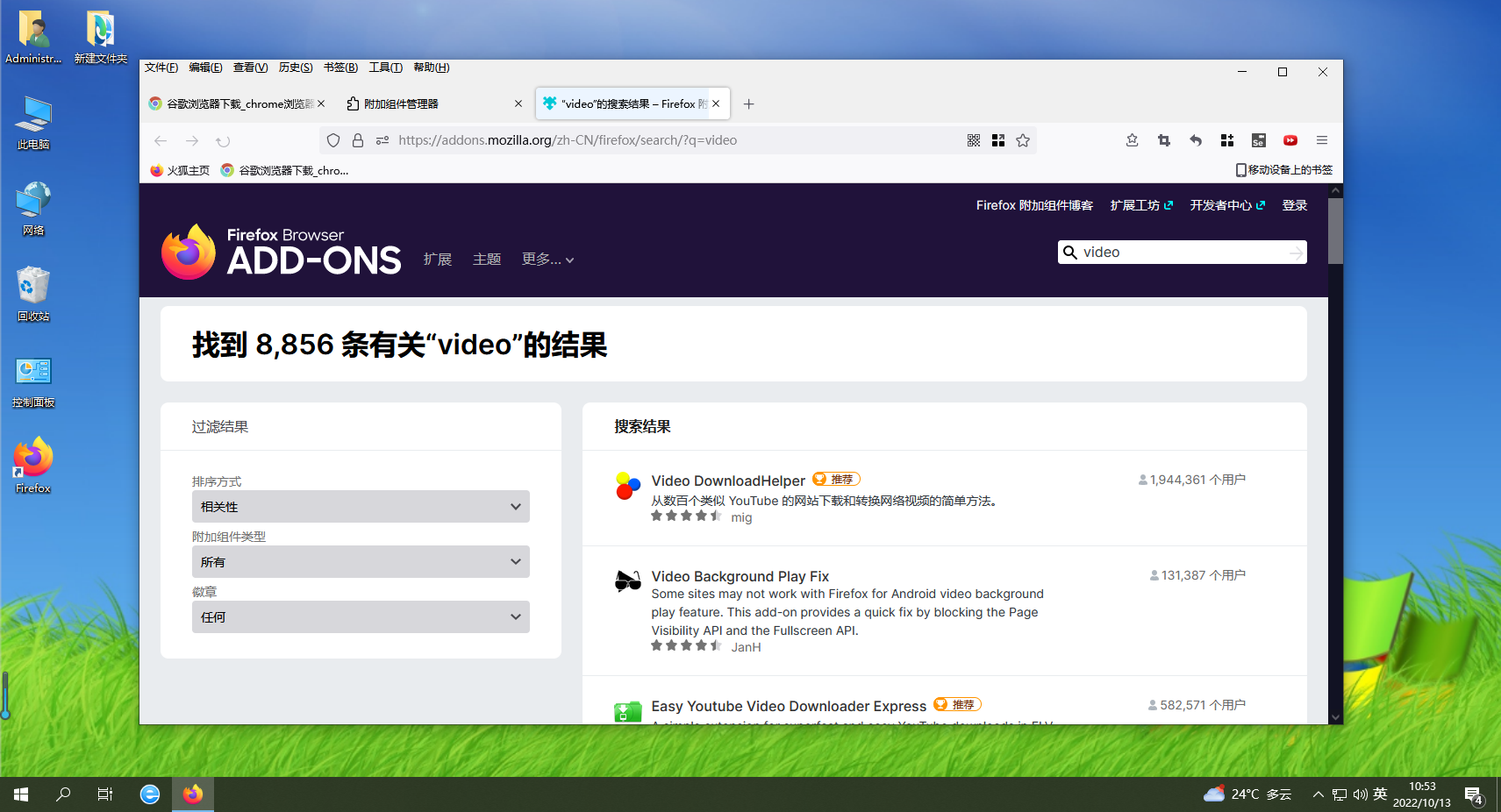
Task: Reload the page with refresh icon
Action: (x=224, y=140)
